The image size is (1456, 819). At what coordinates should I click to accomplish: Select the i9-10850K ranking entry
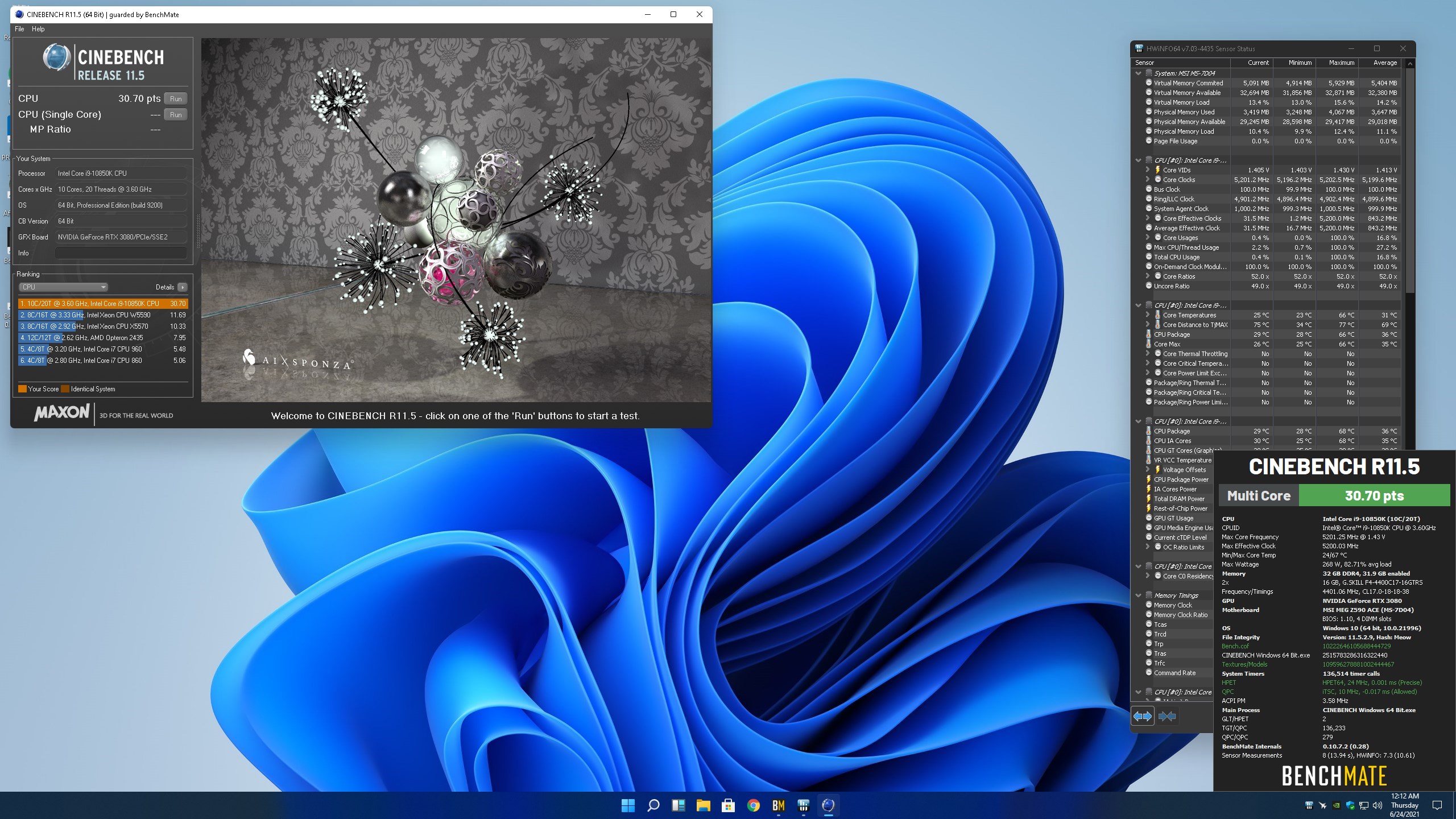tap(103, 304)
